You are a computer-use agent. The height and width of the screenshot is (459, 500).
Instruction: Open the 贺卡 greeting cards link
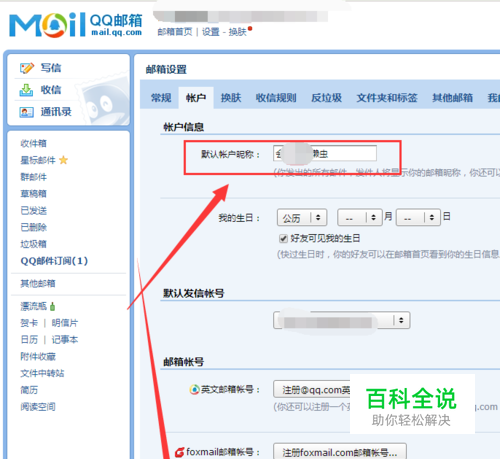point(29,323)
